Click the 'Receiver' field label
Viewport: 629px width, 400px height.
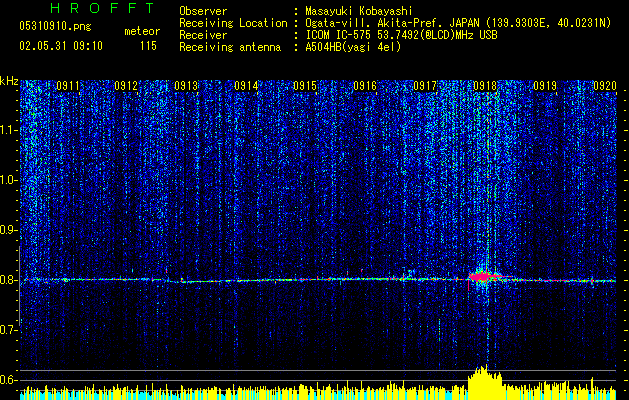coord(203,35)
